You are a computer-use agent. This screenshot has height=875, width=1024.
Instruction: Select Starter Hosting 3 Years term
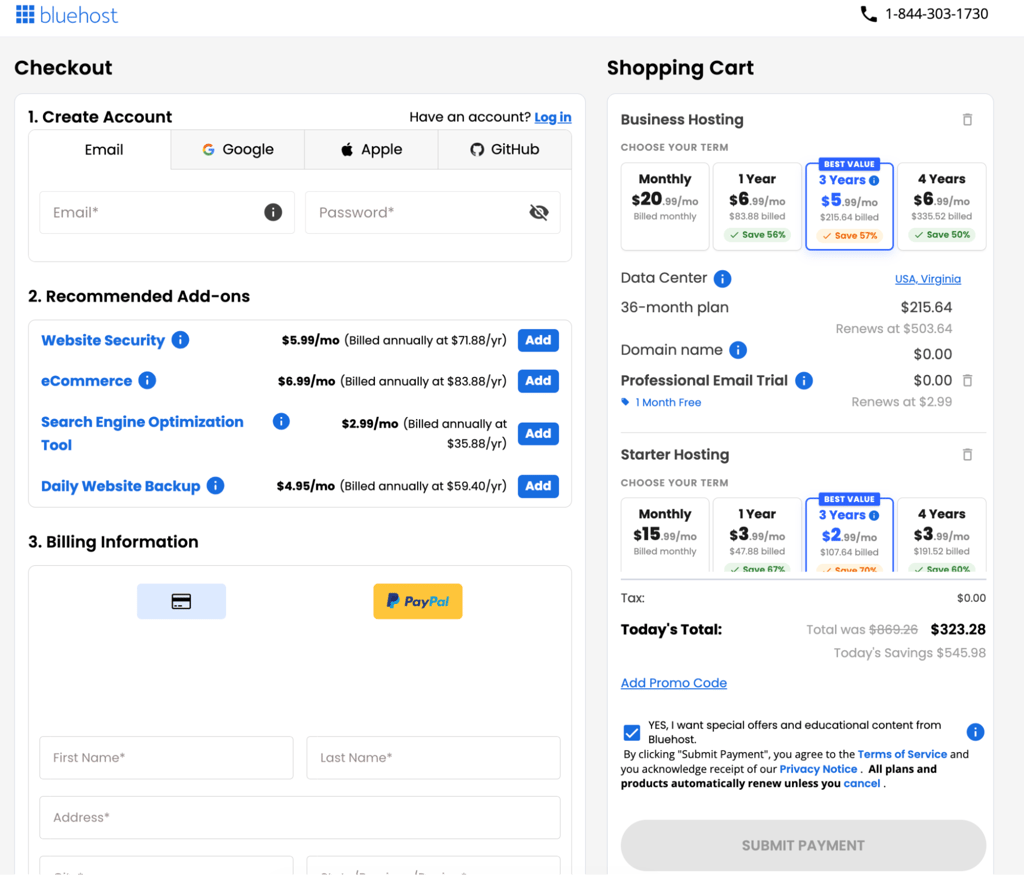tap(849, 535)
